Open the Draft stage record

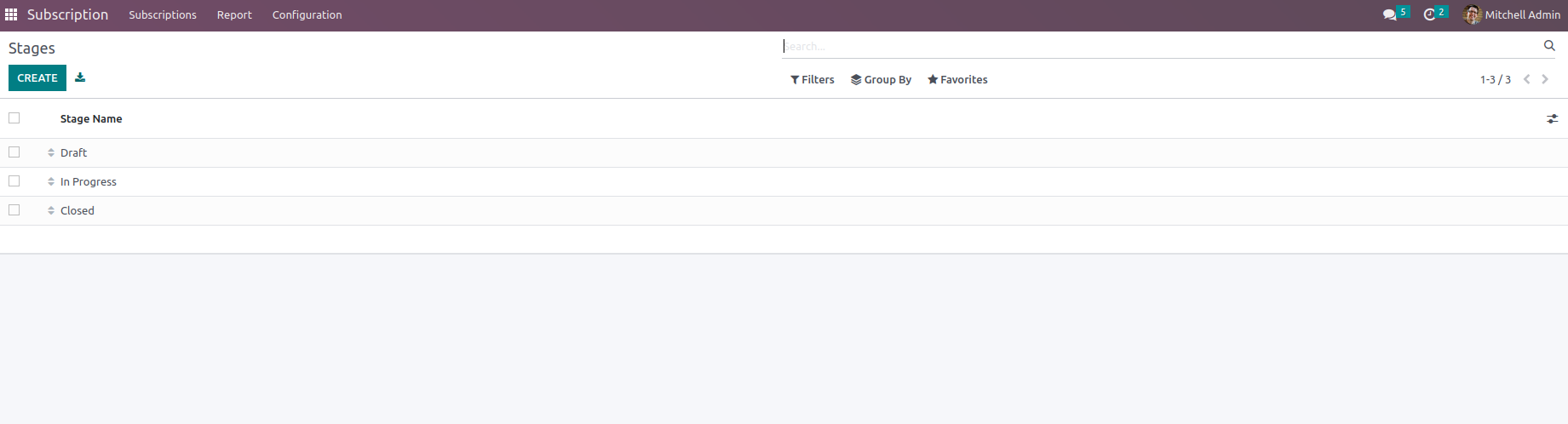[x=73, y=152]
